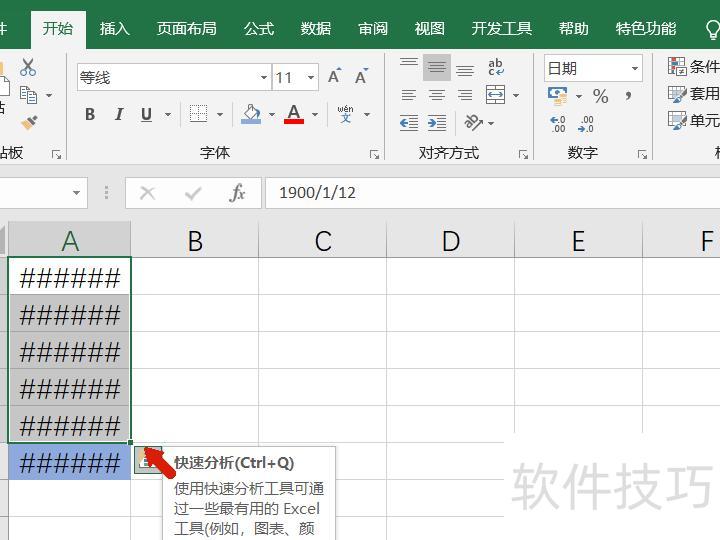Screen dimensions: 720x540
Task: Increase decimal places
Action: click(x=557, y=124)
